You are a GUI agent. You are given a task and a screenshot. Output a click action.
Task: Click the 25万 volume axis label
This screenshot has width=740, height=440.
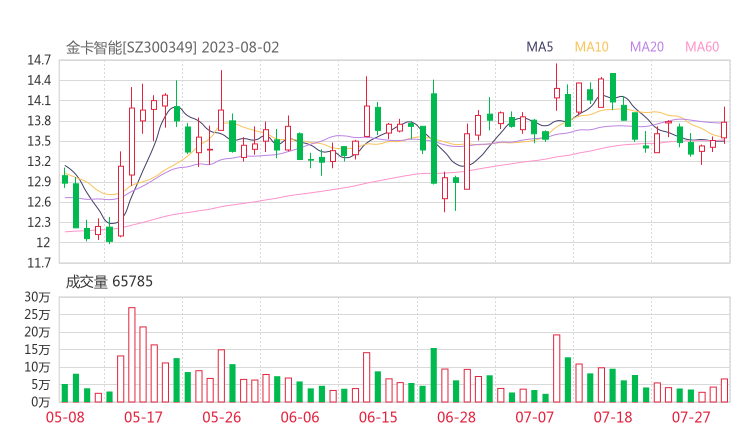(37, 314)
